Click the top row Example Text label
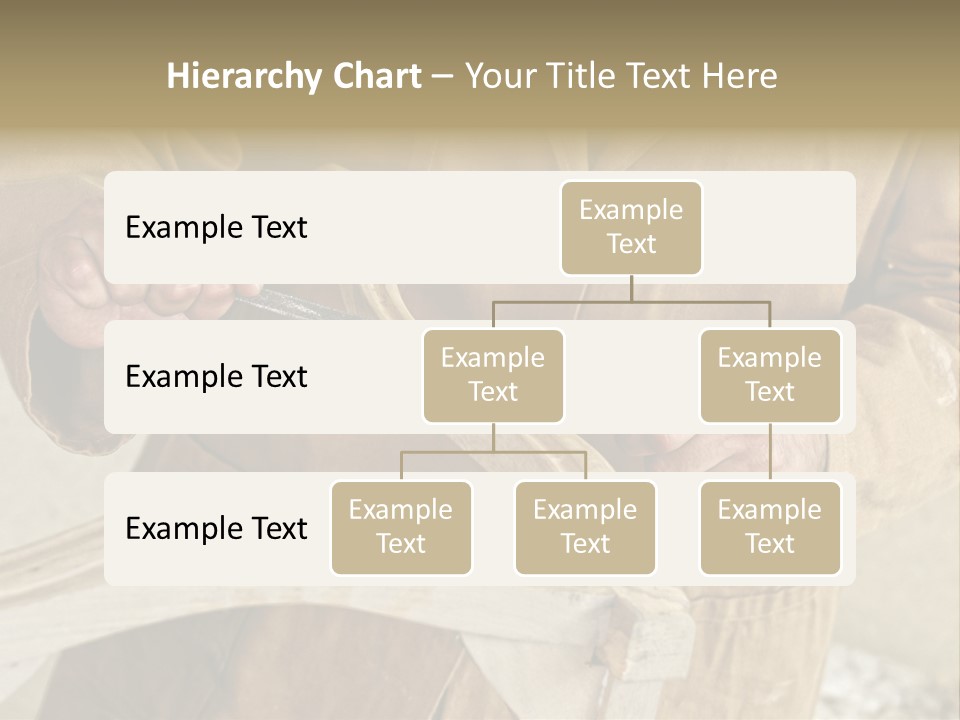 (x=215, y=228)
